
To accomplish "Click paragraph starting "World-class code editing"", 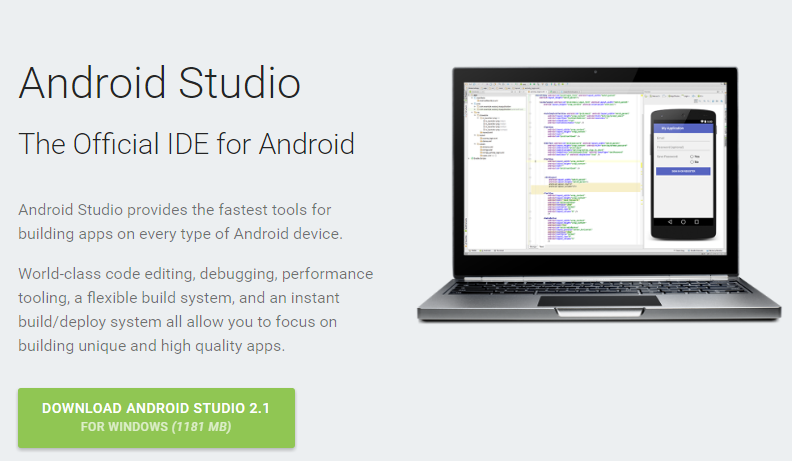I will (195, 310).
